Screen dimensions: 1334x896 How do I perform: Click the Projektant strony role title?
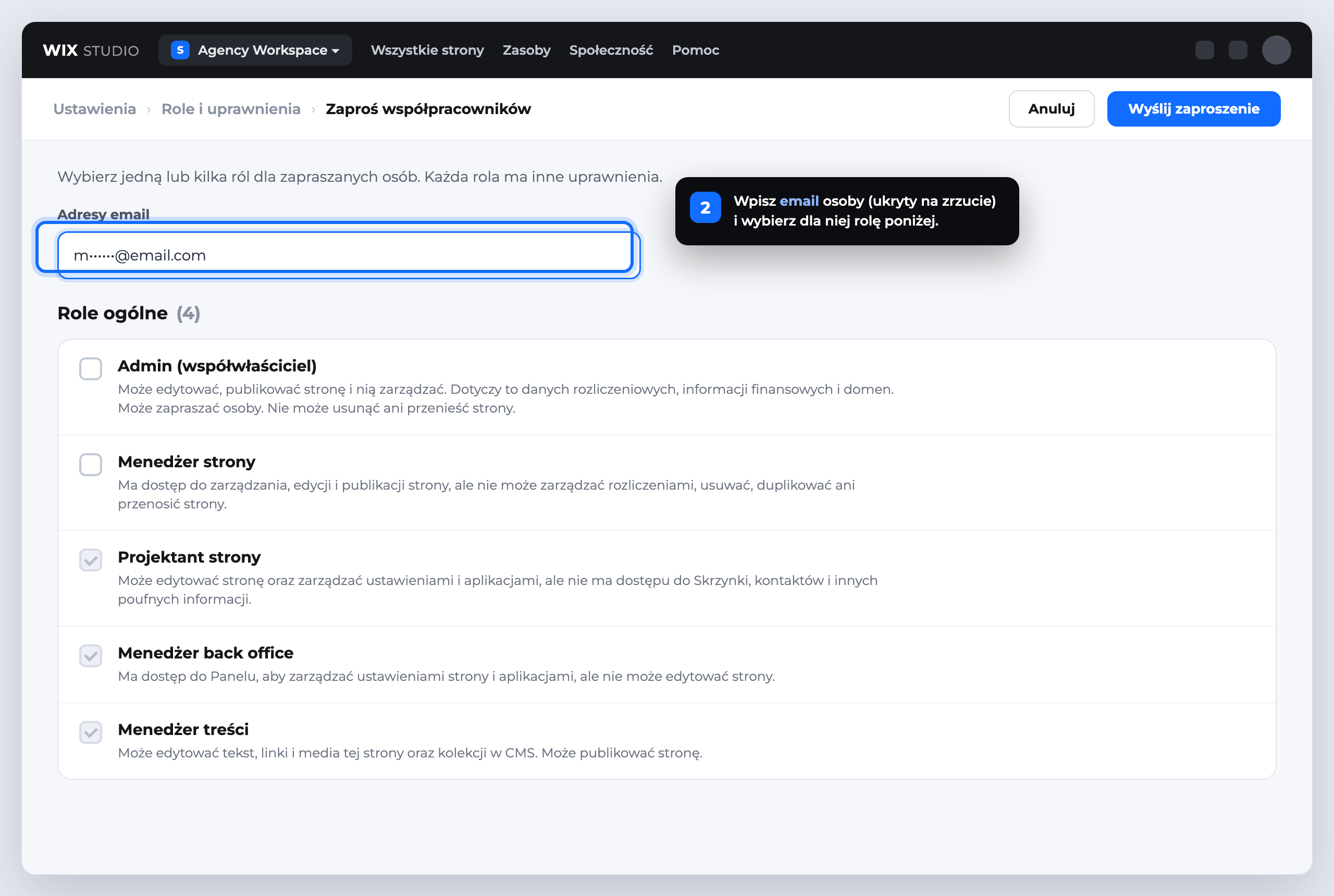[189, 557]
